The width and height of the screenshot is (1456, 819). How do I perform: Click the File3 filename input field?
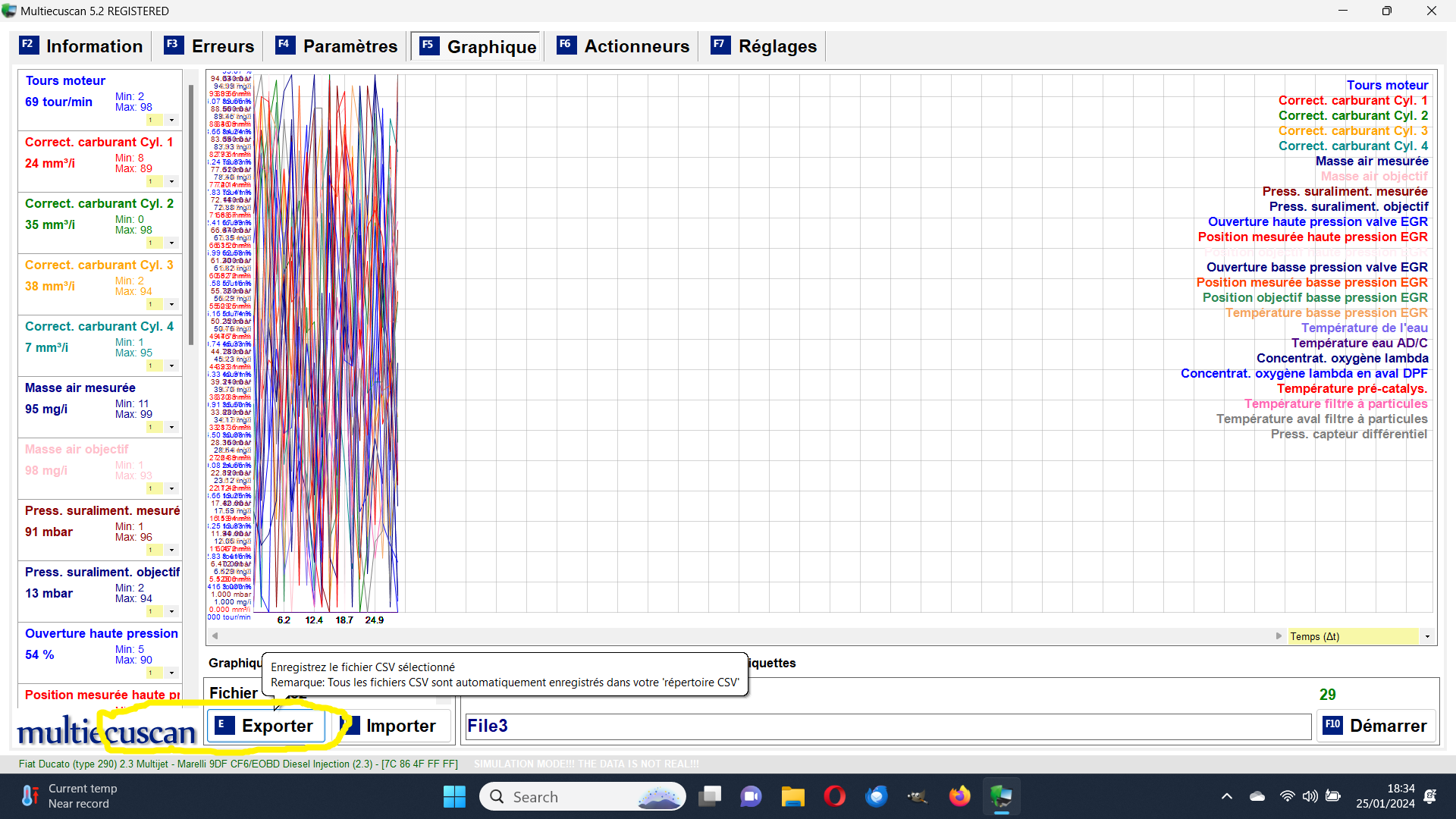point(887,726)
